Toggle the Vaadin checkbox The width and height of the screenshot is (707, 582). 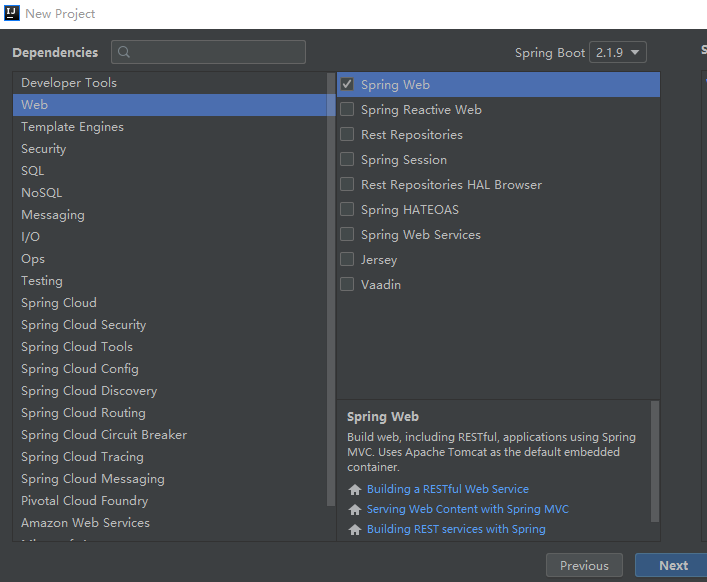(x=347, y=285)
